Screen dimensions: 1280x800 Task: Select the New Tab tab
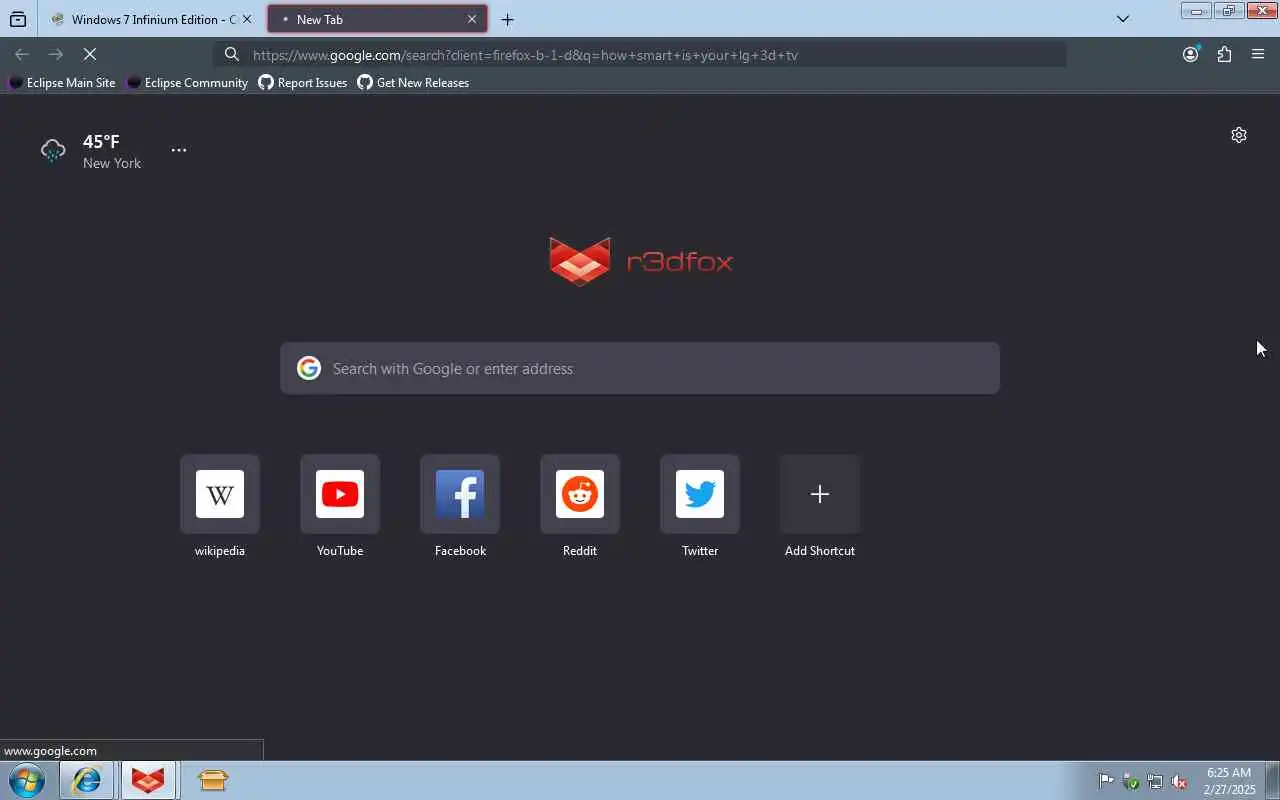coord(377,19)
